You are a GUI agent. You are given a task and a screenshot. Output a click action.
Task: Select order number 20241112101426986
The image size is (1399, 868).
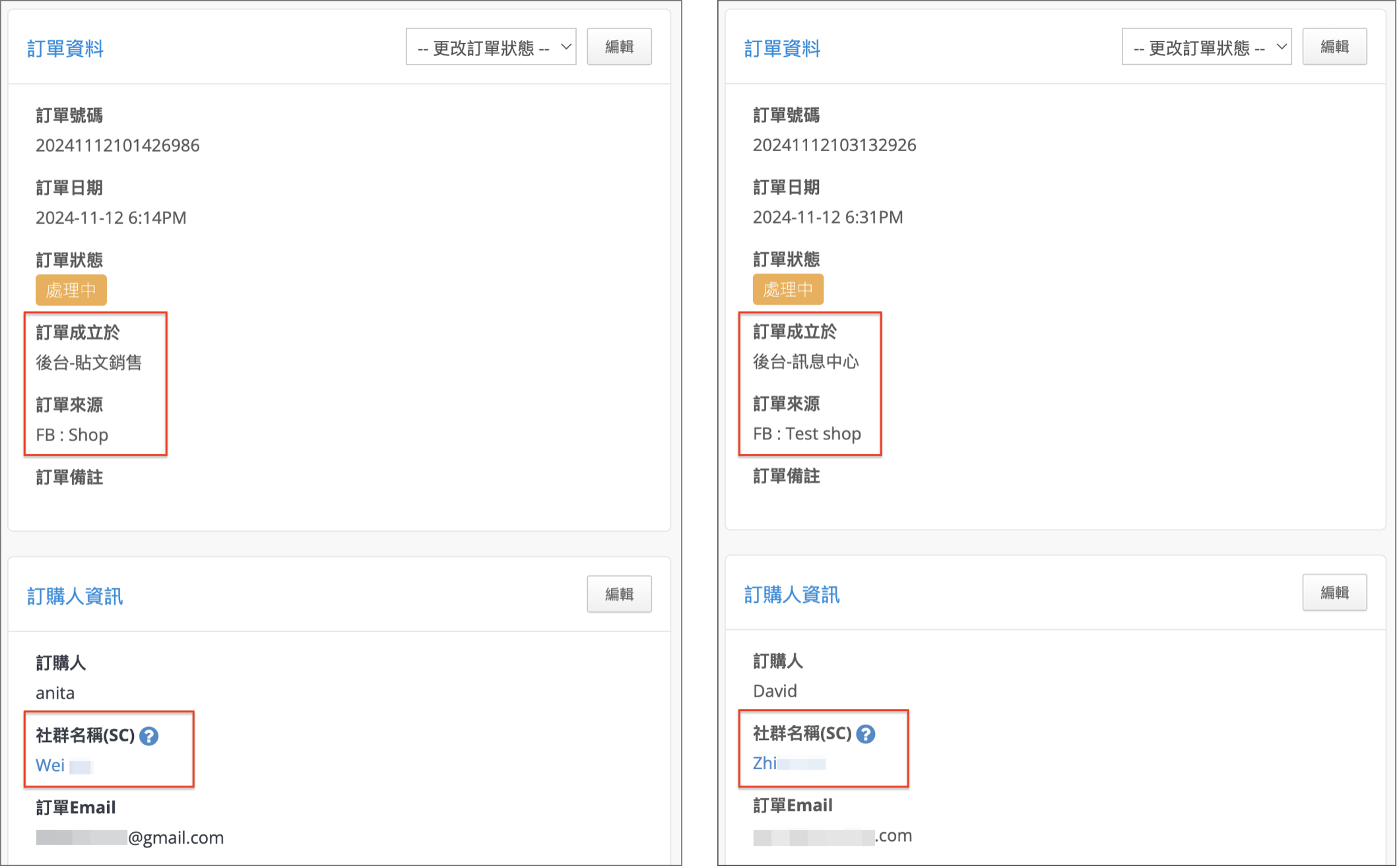point(117,145)
